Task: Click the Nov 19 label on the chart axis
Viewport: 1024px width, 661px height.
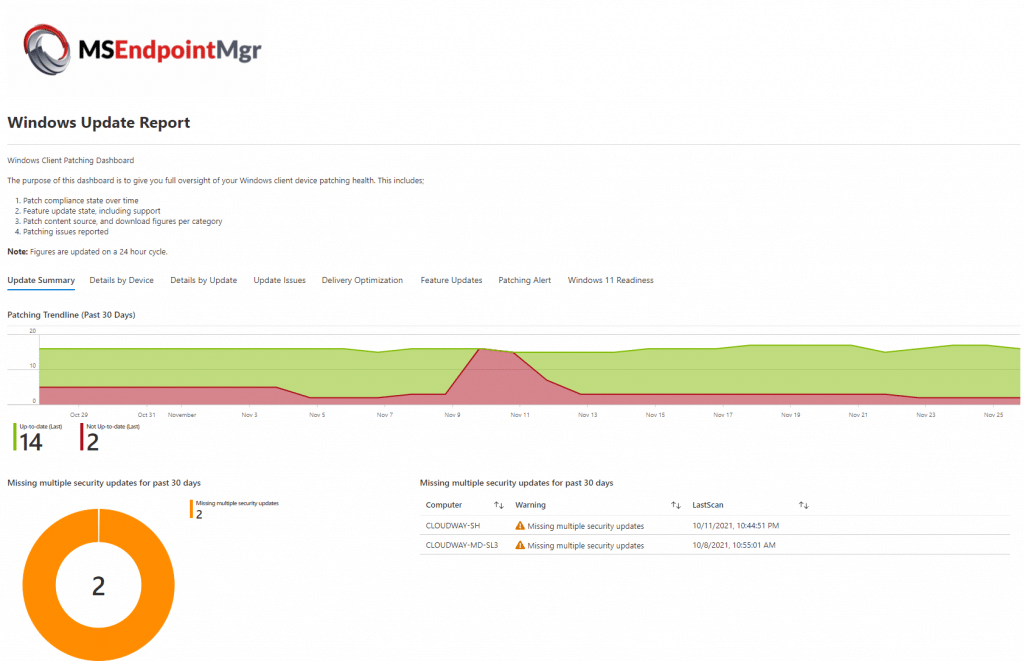Action: click(x=791, y=415)
